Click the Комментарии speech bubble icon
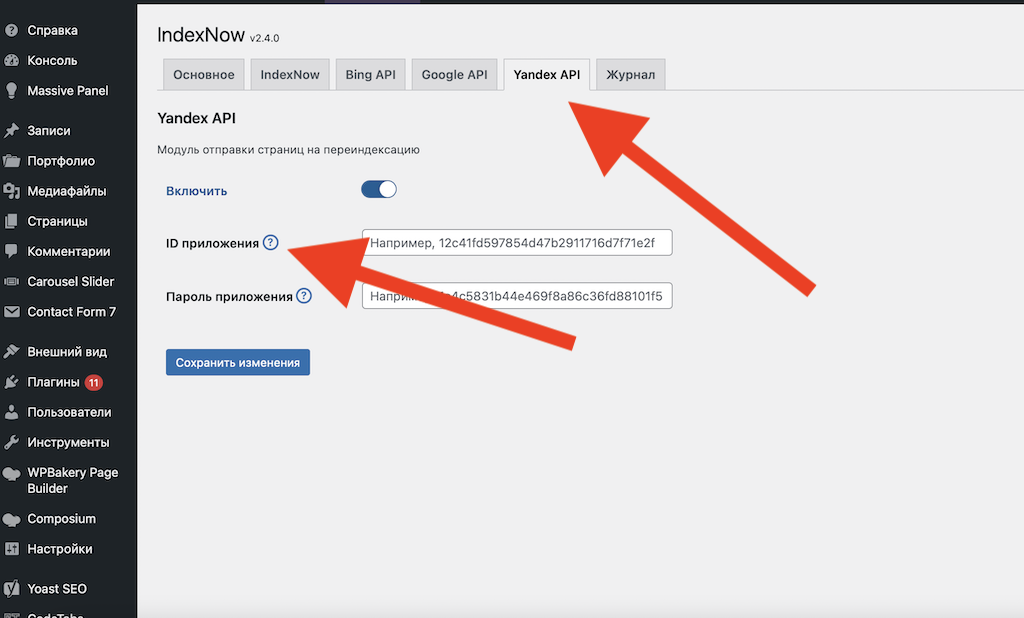Viewport: 1024px width, 618px height. click(x=11, y=252)
